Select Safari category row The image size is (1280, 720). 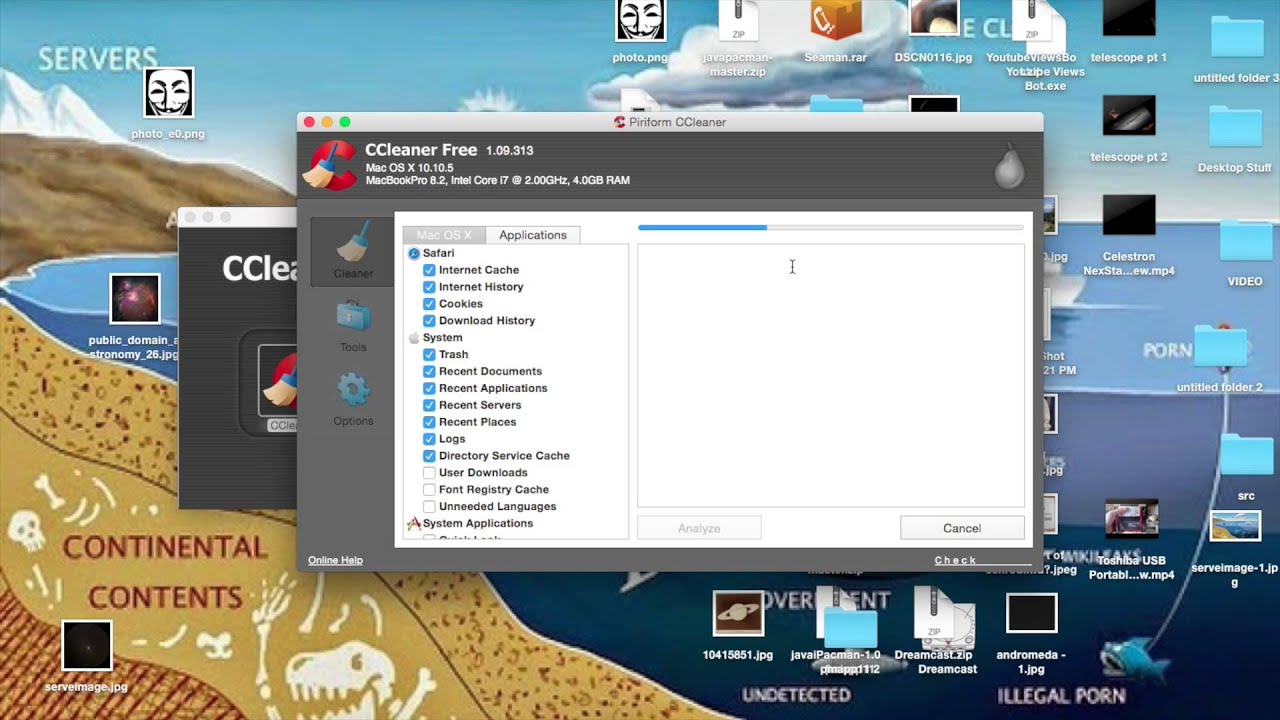[516, 253]
